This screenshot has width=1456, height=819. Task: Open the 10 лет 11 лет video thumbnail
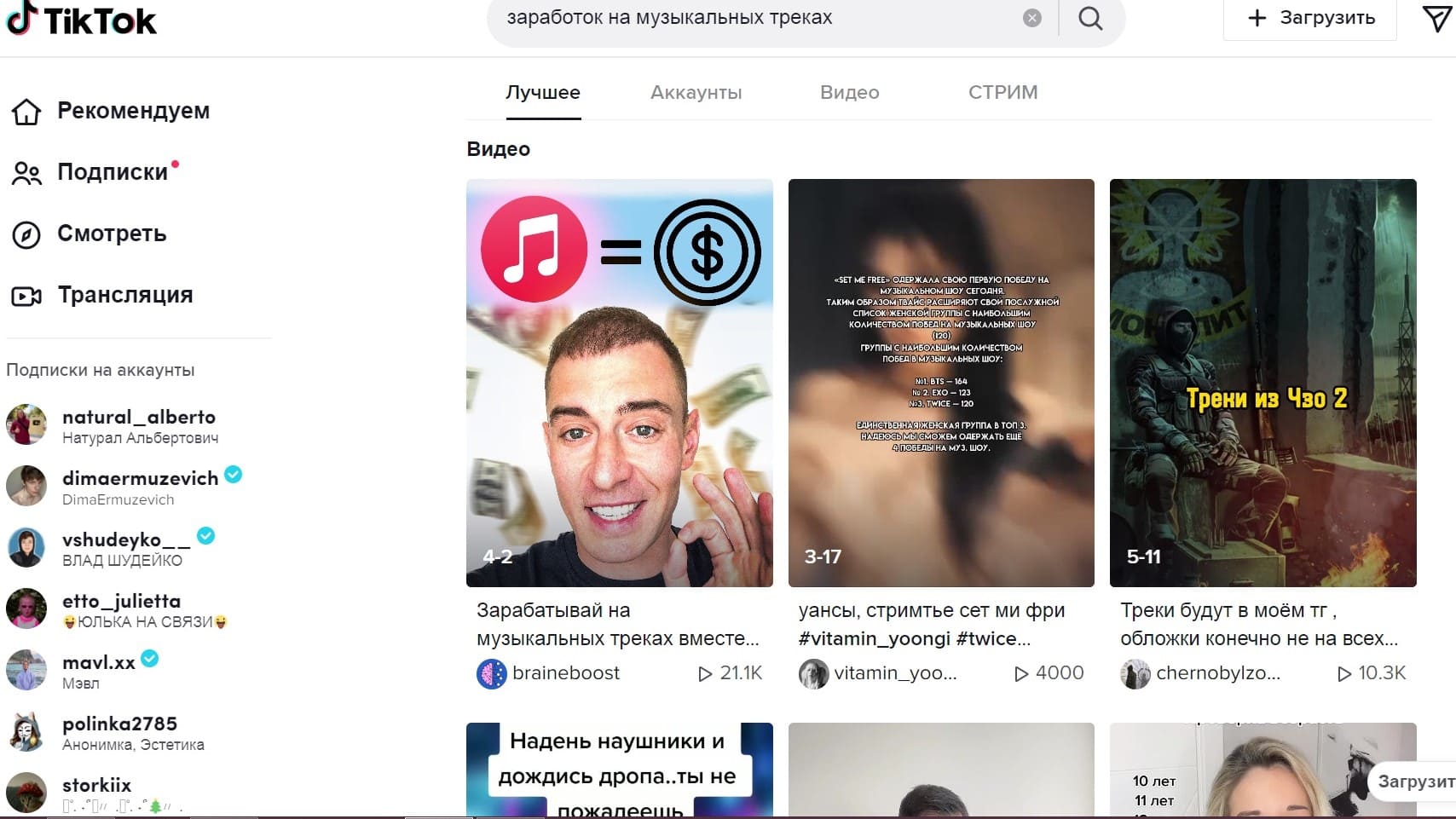pos(1263,770)
